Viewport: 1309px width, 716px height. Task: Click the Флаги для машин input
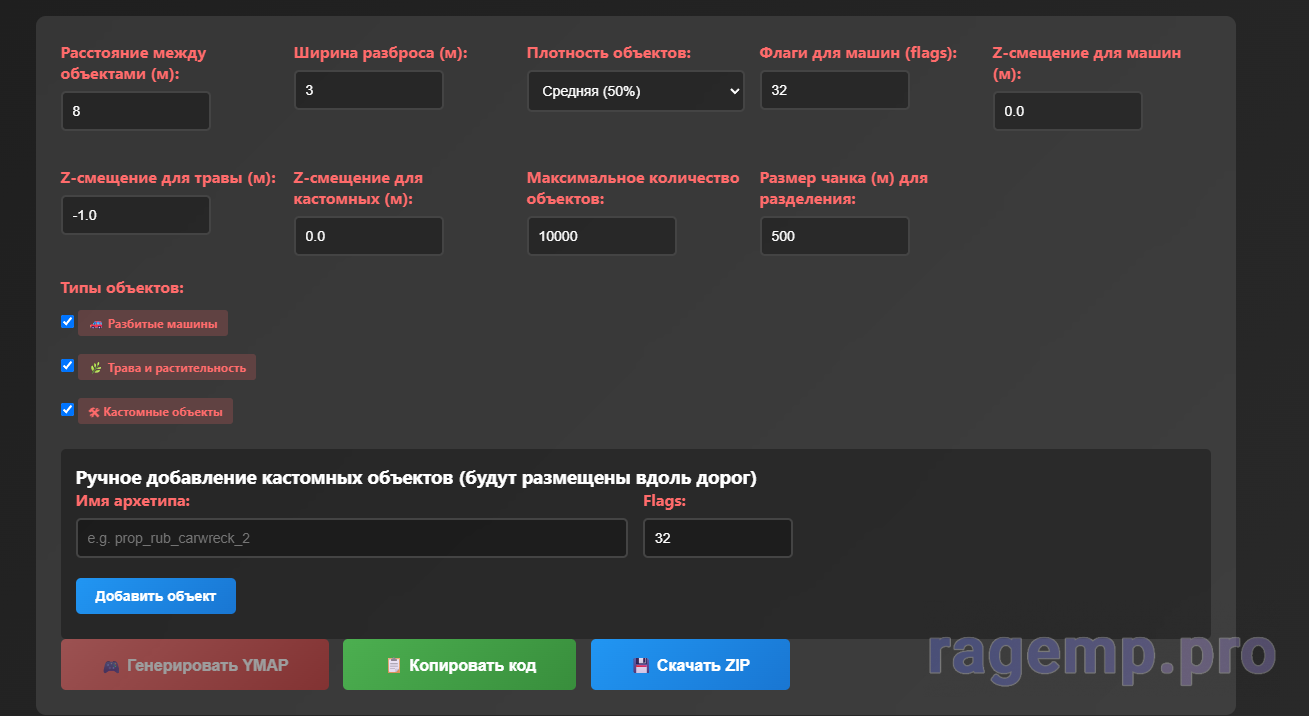[x=834, y=90]
